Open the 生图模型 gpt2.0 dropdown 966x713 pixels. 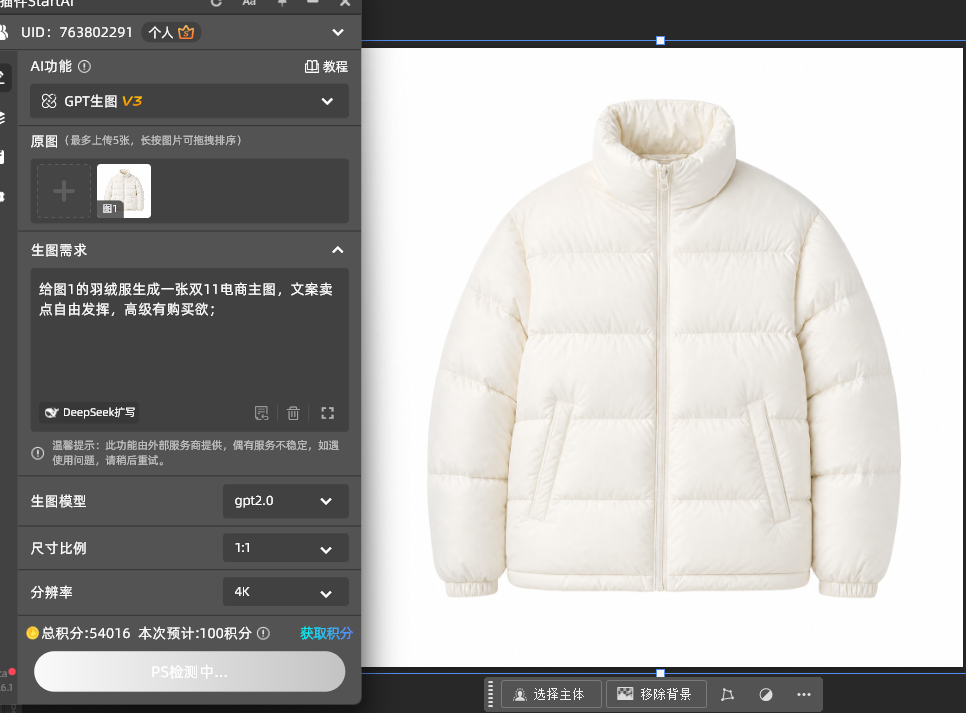click(285, 501)
